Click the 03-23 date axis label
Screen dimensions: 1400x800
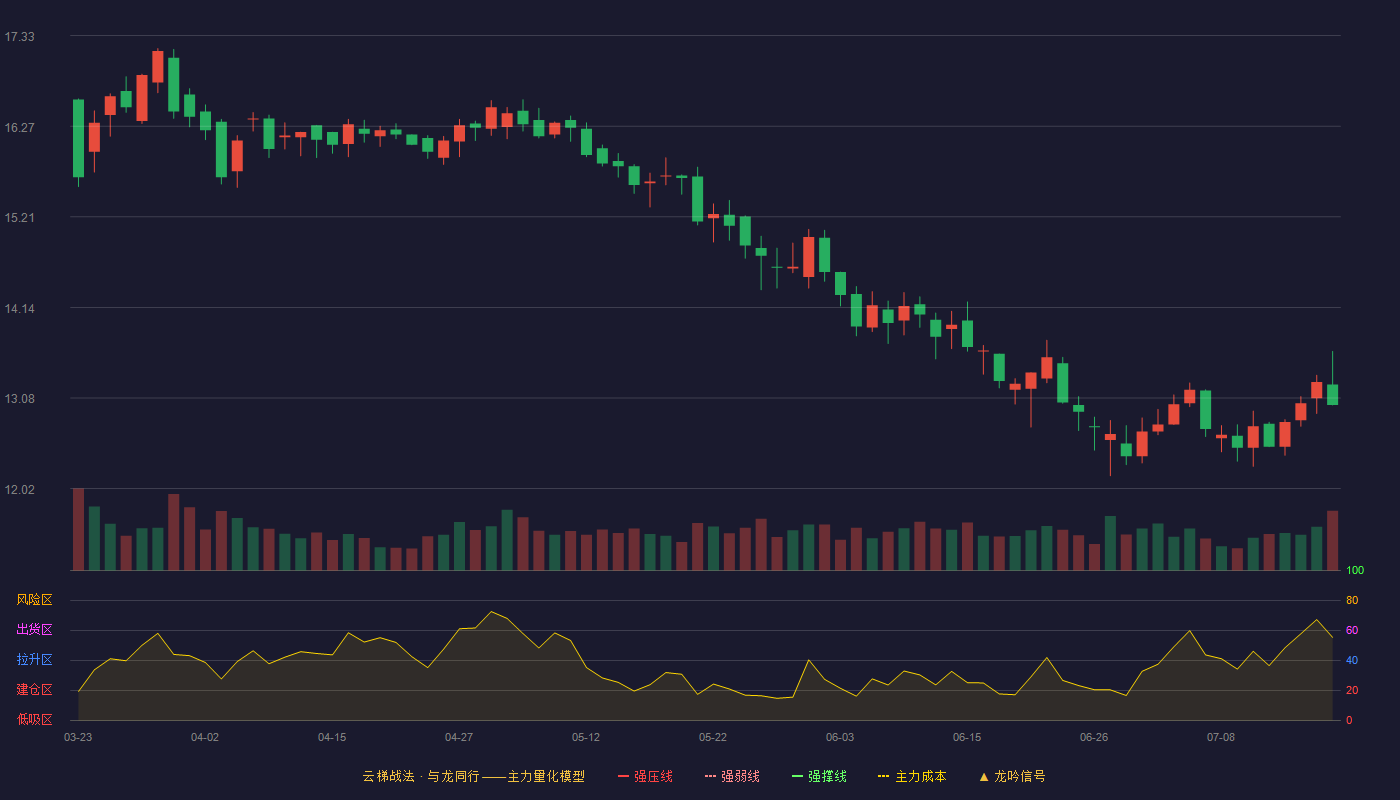[x=78, y=737]
